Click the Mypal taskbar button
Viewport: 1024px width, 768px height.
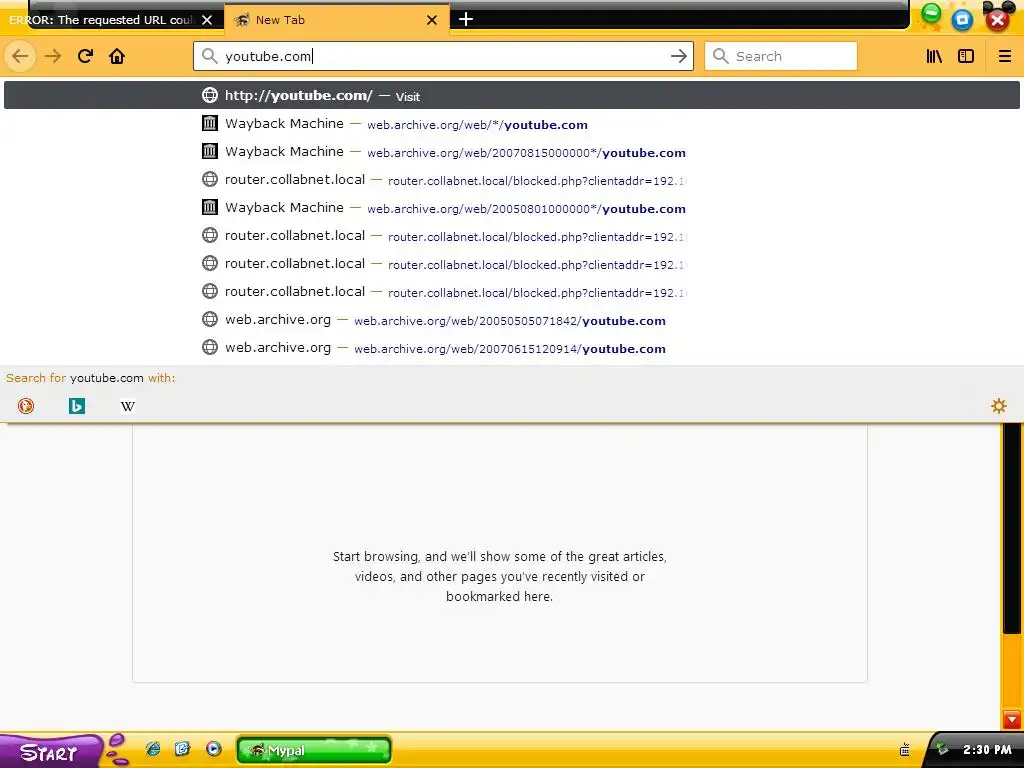[x=314, y=750]
